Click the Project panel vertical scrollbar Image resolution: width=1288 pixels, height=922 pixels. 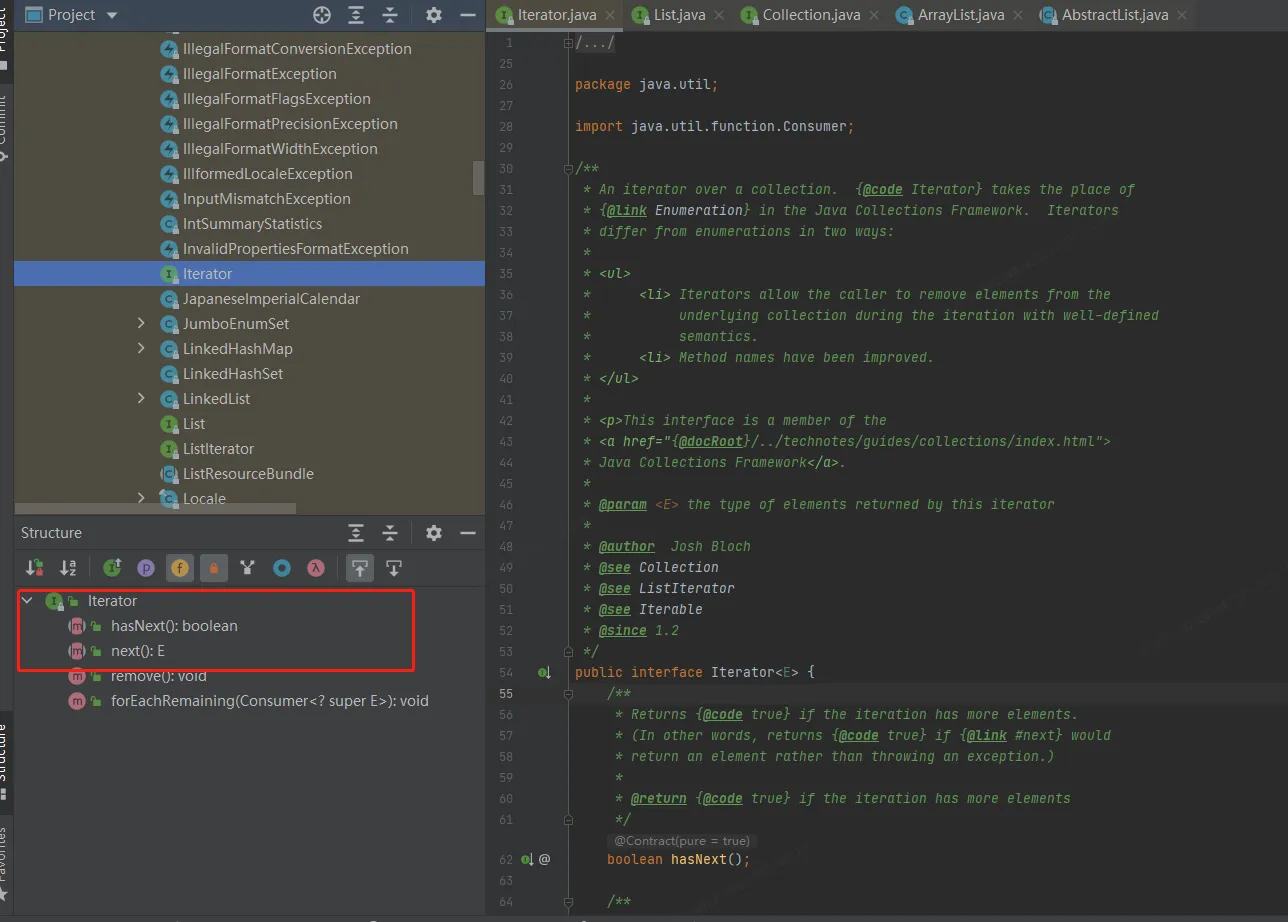pos(478,178)
